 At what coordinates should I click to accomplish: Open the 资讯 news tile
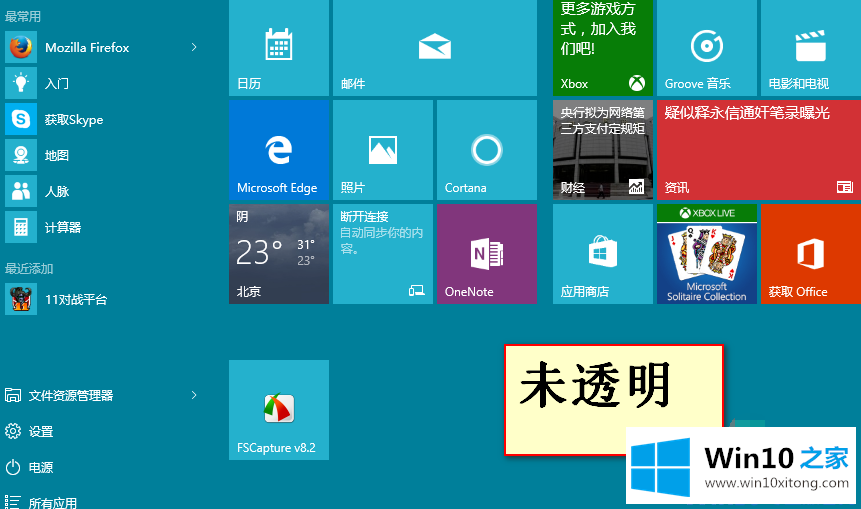coord(759,150)
